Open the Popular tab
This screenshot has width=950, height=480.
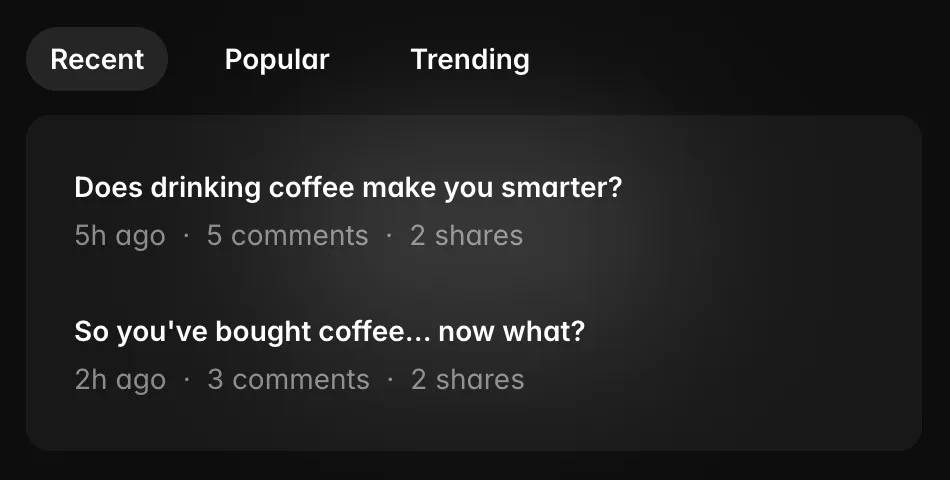277,59
